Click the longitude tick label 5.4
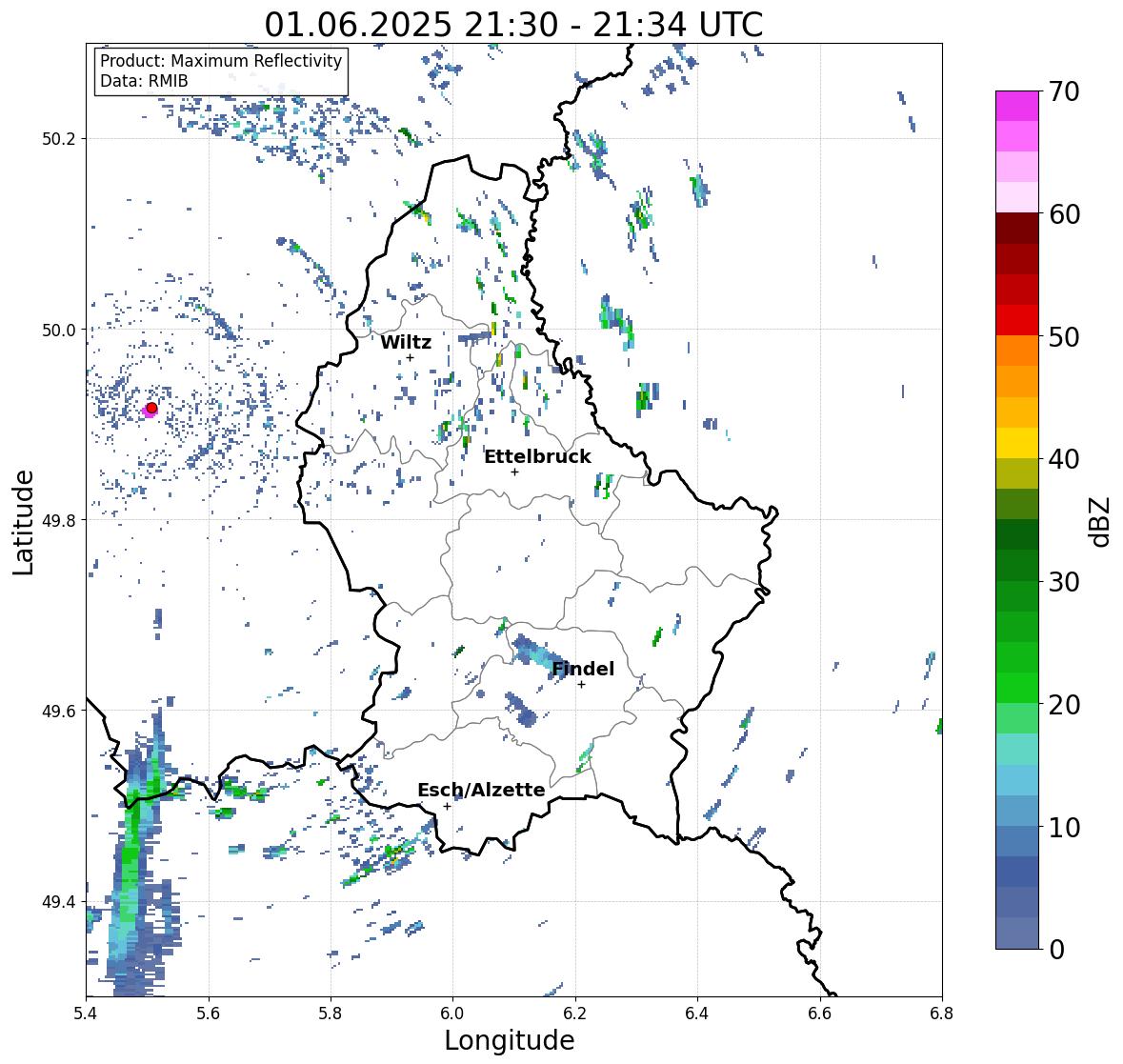Image resolution: width=1123 pixels, height=1064 pixels. coord(86,1014)
